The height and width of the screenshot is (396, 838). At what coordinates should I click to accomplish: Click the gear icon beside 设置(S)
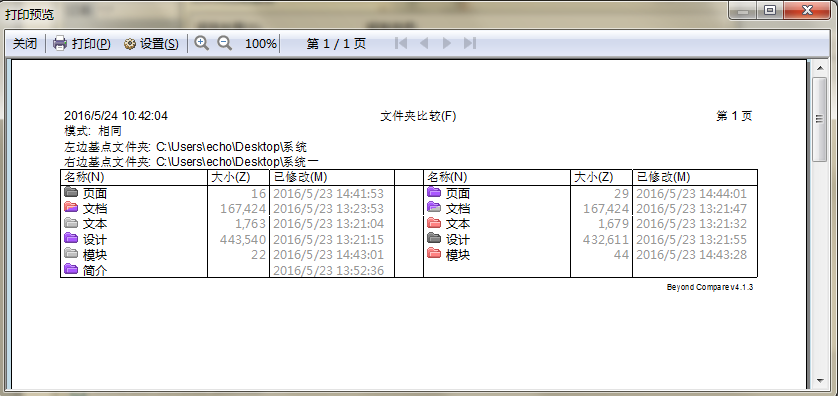(x=130, y=44)
